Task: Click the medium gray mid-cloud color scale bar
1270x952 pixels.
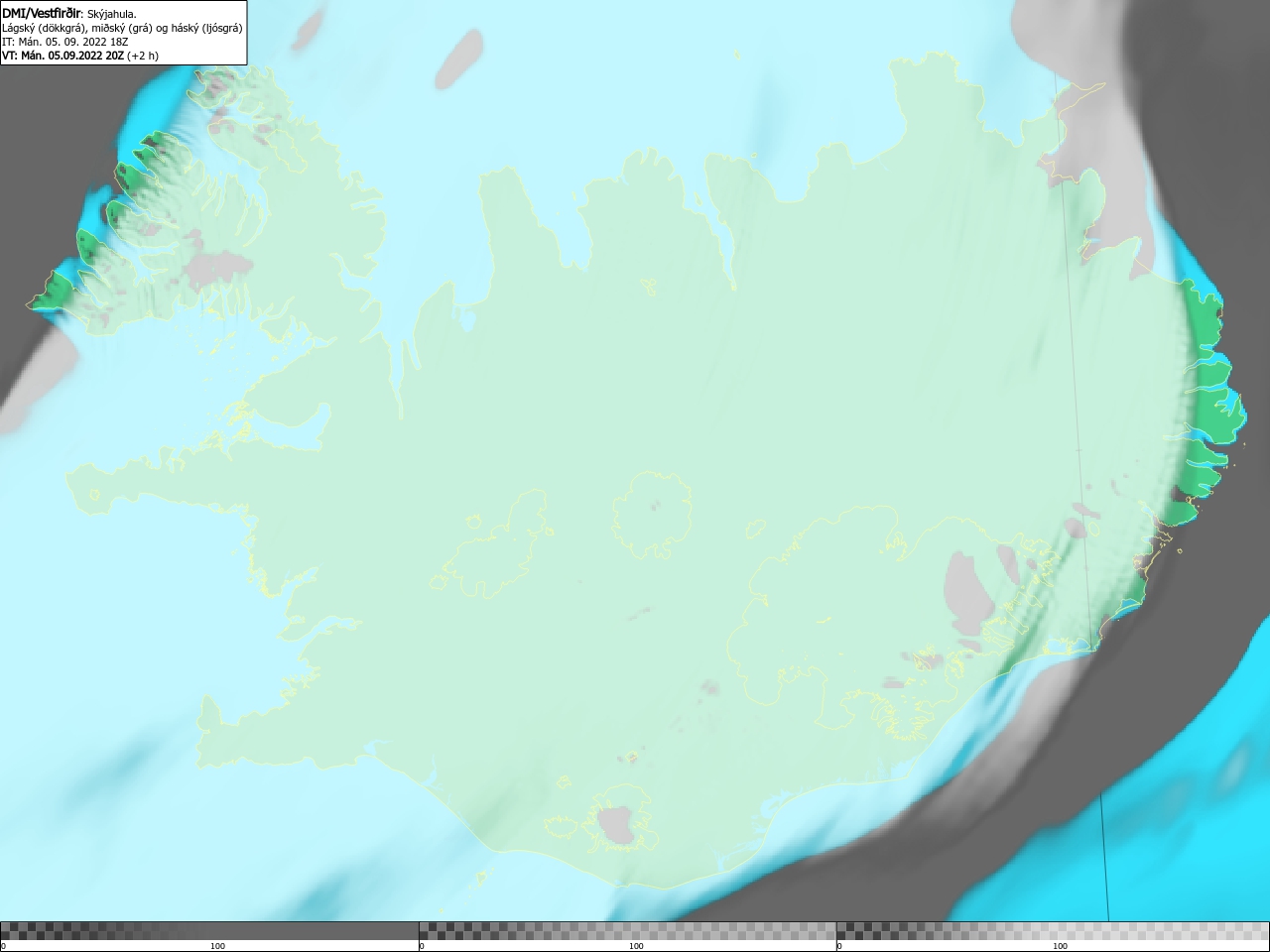Action: pos(627,930)
